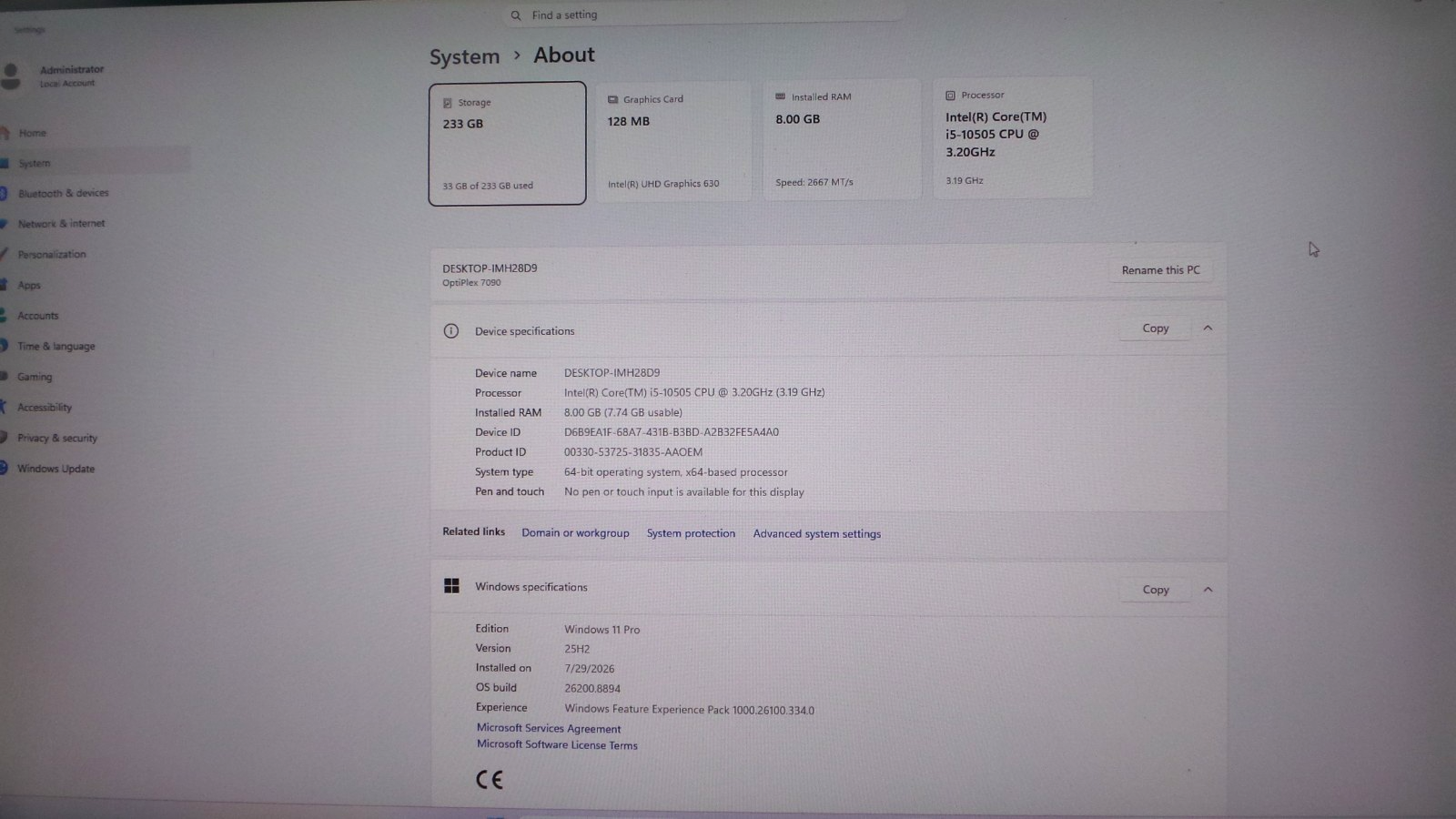
Task: Click the Device specifications info icon
Action: 450,331
